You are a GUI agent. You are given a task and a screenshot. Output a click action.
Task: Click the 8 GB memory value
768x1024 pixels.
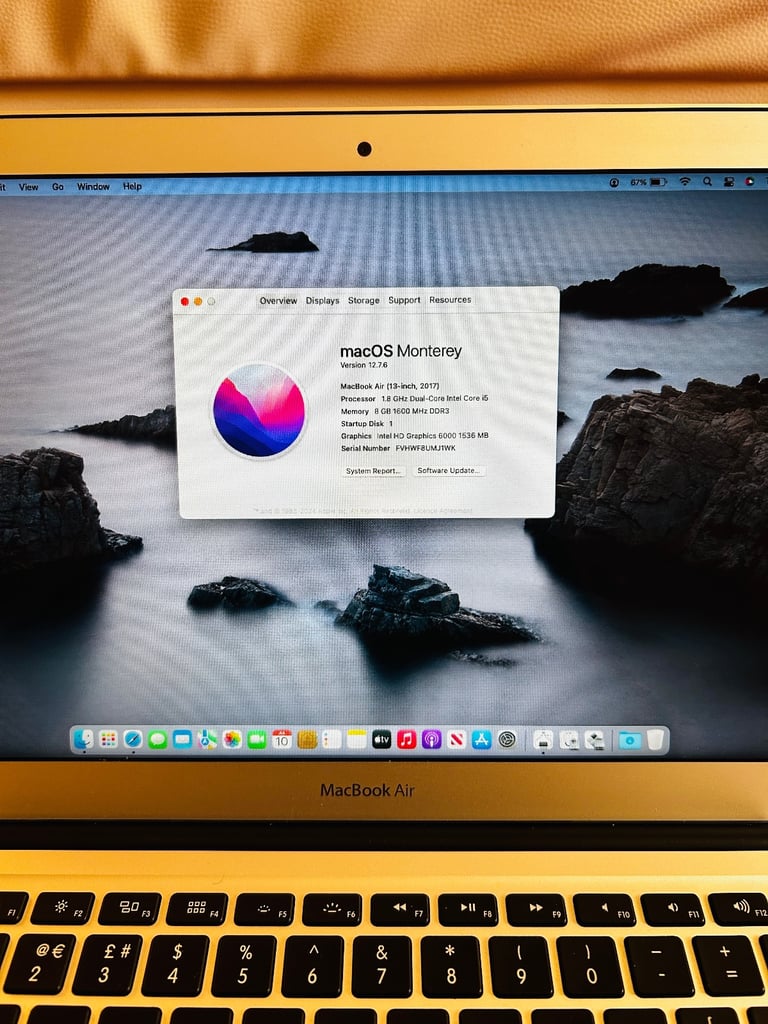412,411
